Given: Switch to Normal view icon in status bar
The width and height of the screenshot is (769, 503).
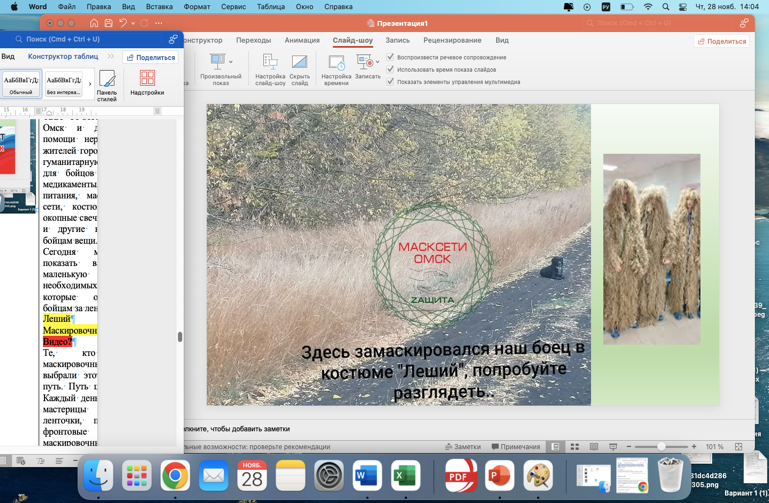Looking at the screenshot, I should pyautogui.click(x=555, y=447).
